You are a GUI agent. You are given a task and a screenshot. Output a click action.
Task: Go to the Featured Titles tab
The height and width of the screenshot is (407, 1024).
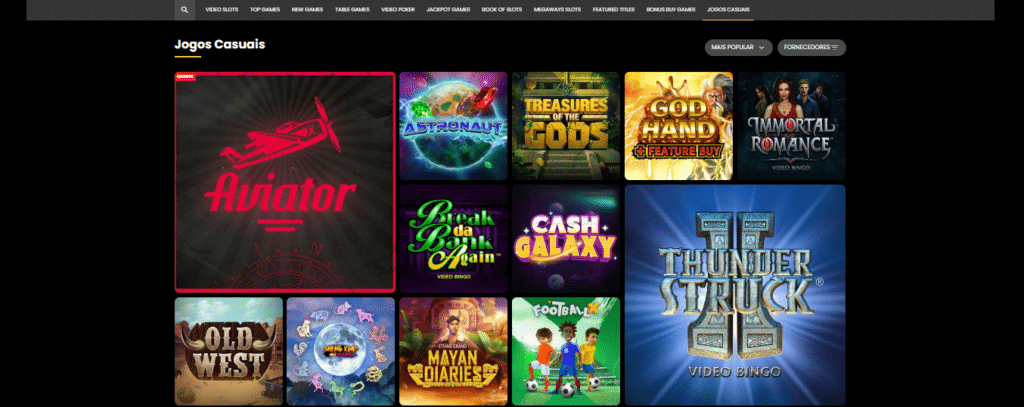[614, 10]
